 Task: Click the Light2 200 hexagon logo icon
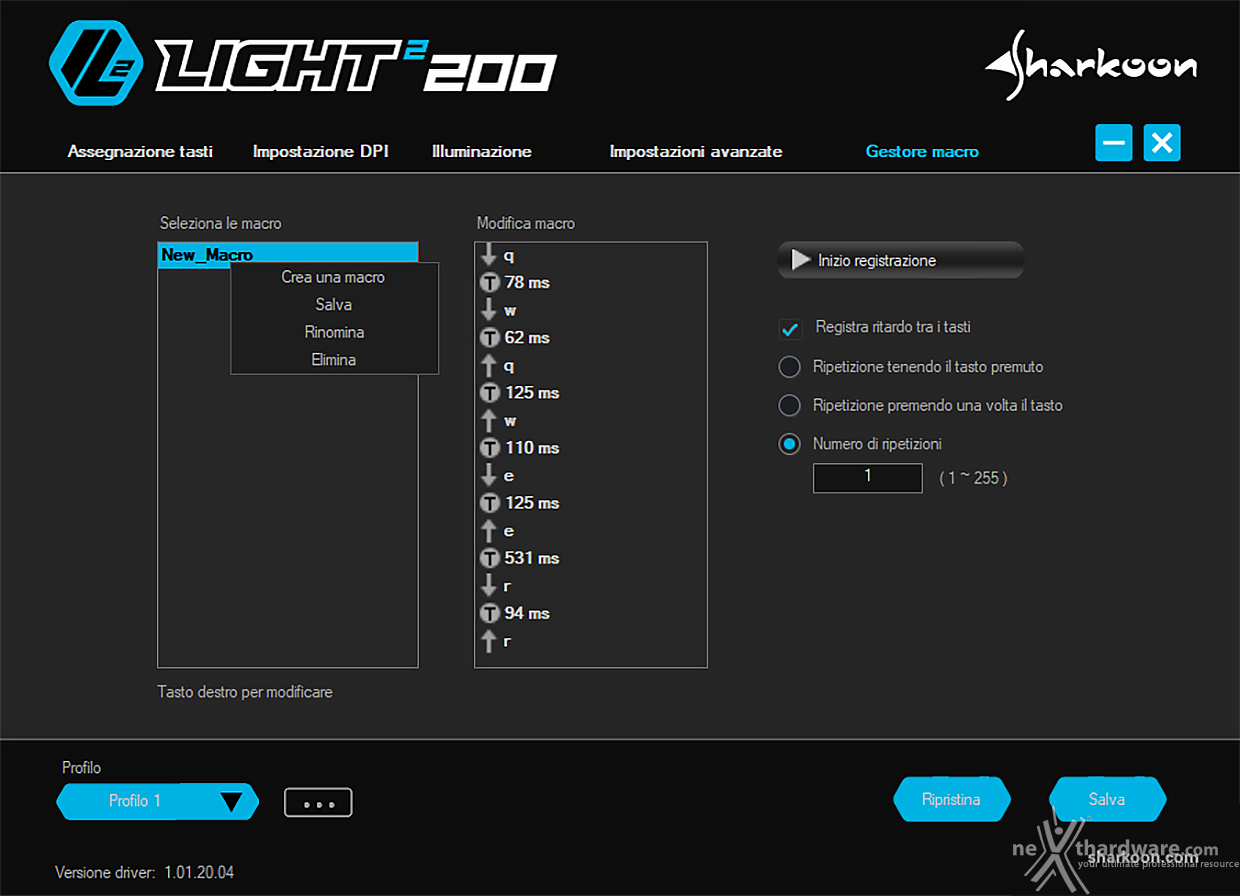point(98,64)
